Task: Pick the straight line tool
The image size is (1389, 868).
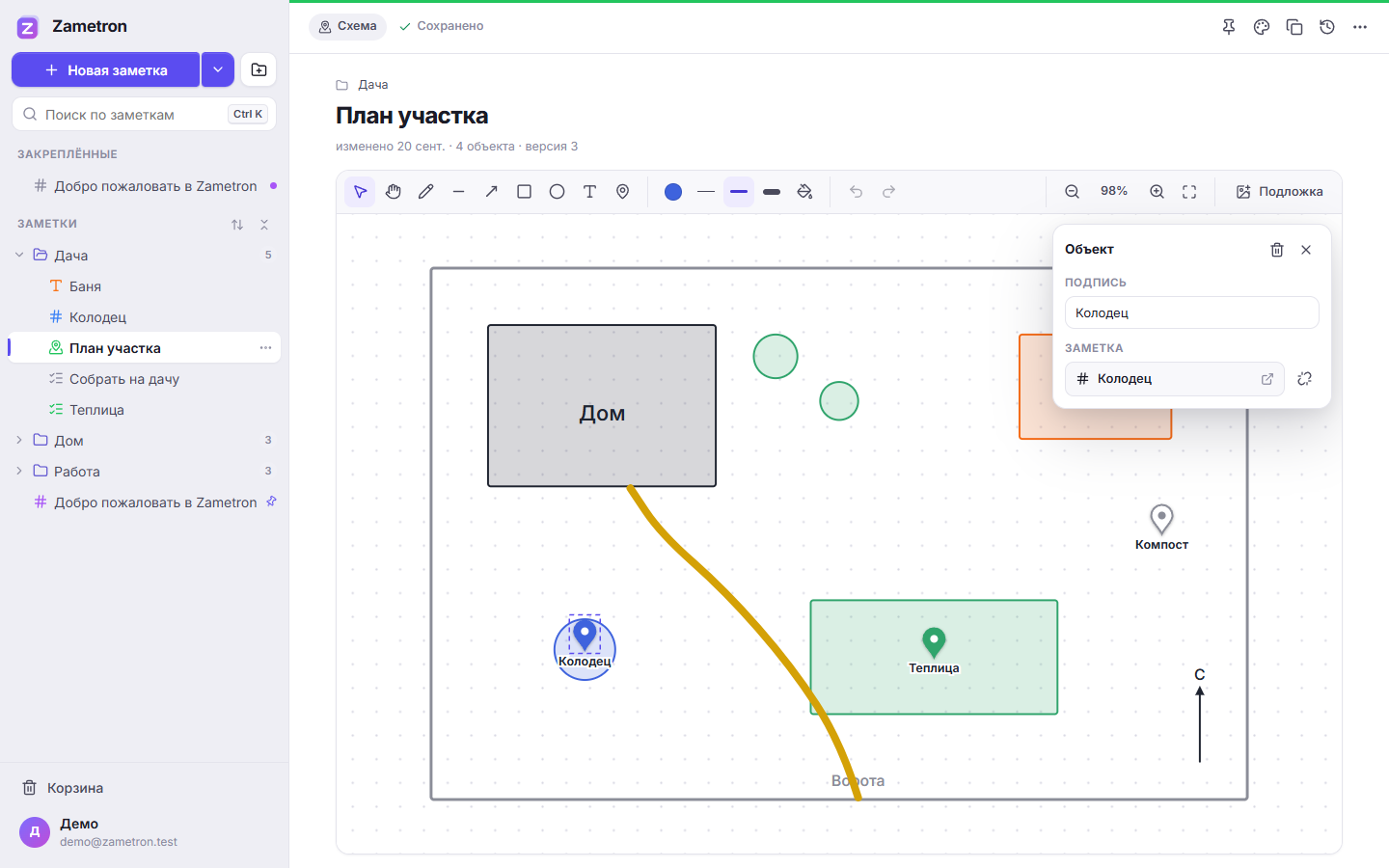Action: click(458, 192)
